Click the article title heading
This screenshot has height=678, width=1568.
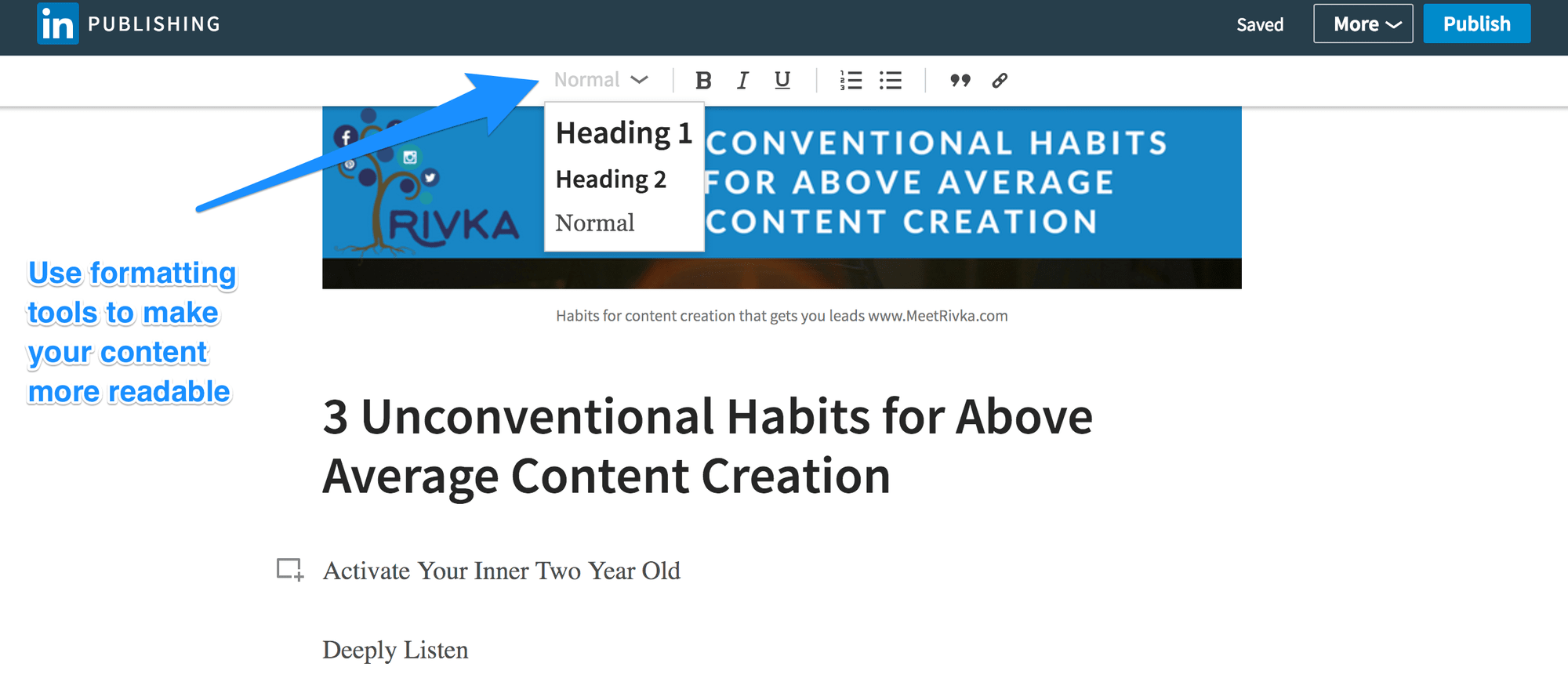click(706, 445)
